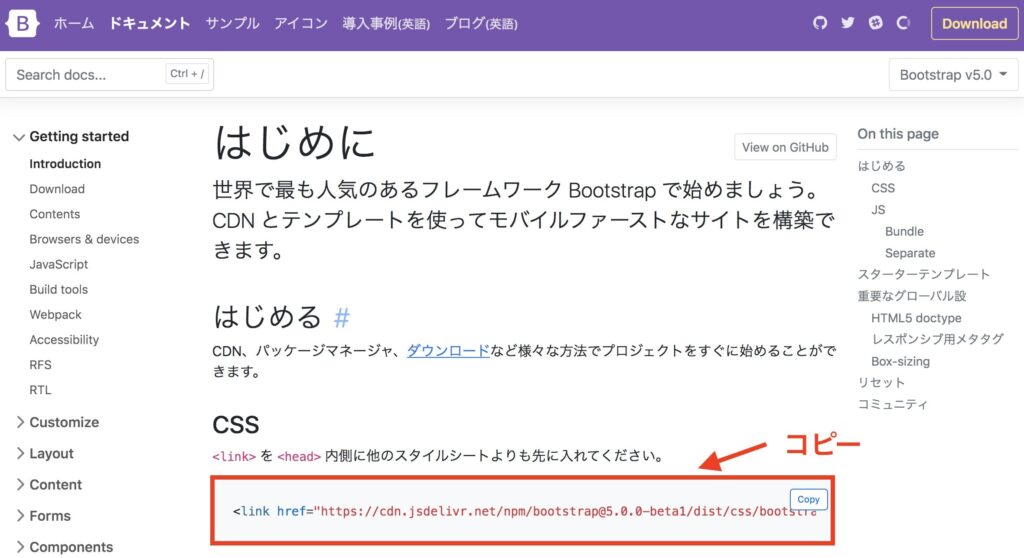The width and height of the screenshot is (1024, 558).
Task: Jump to 重要なグローバル設 in On this page
Action: point(912,296)
